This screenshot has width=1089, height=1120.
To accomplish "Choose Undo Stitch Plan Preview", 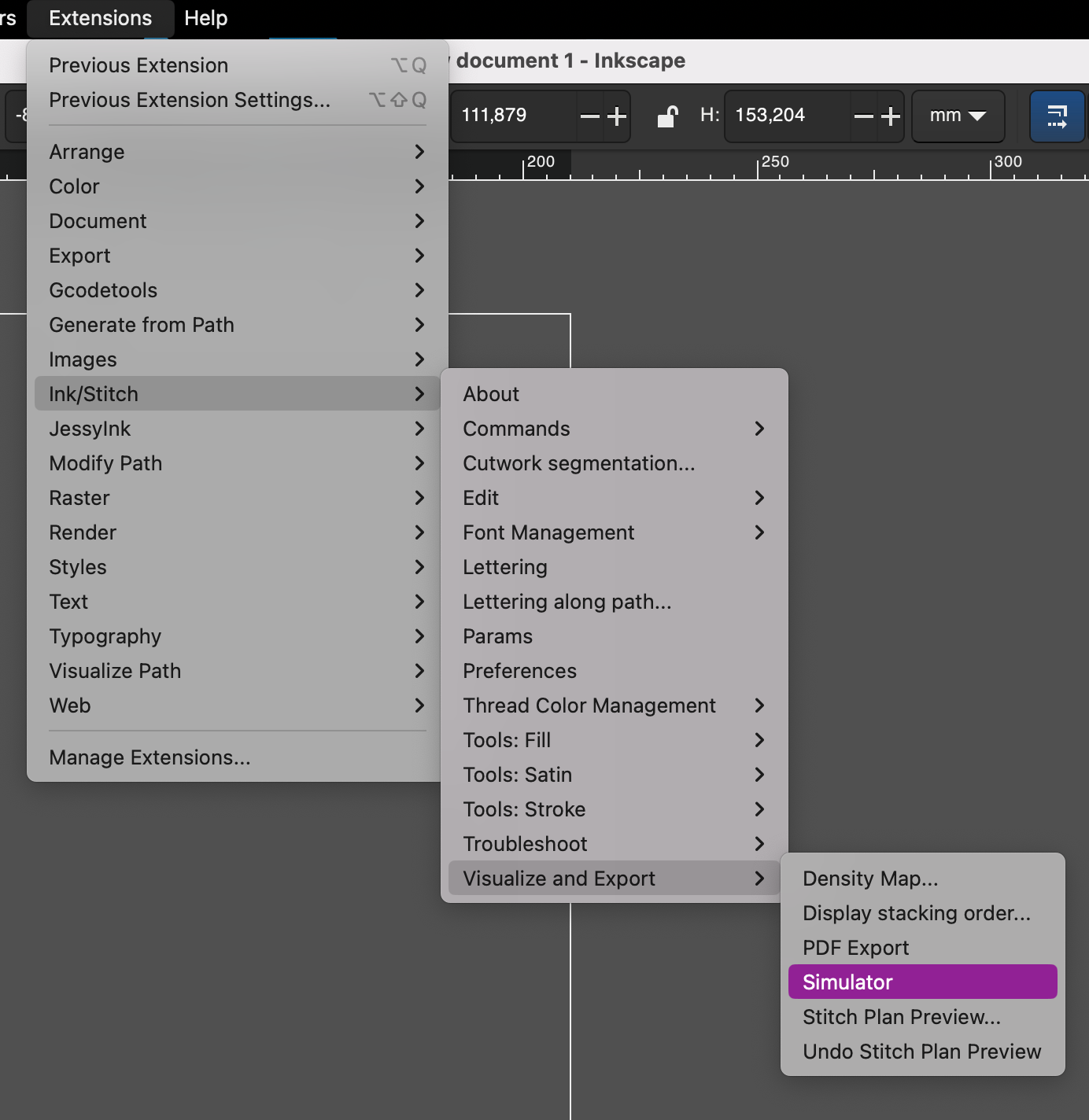I will click(923, 1052).
